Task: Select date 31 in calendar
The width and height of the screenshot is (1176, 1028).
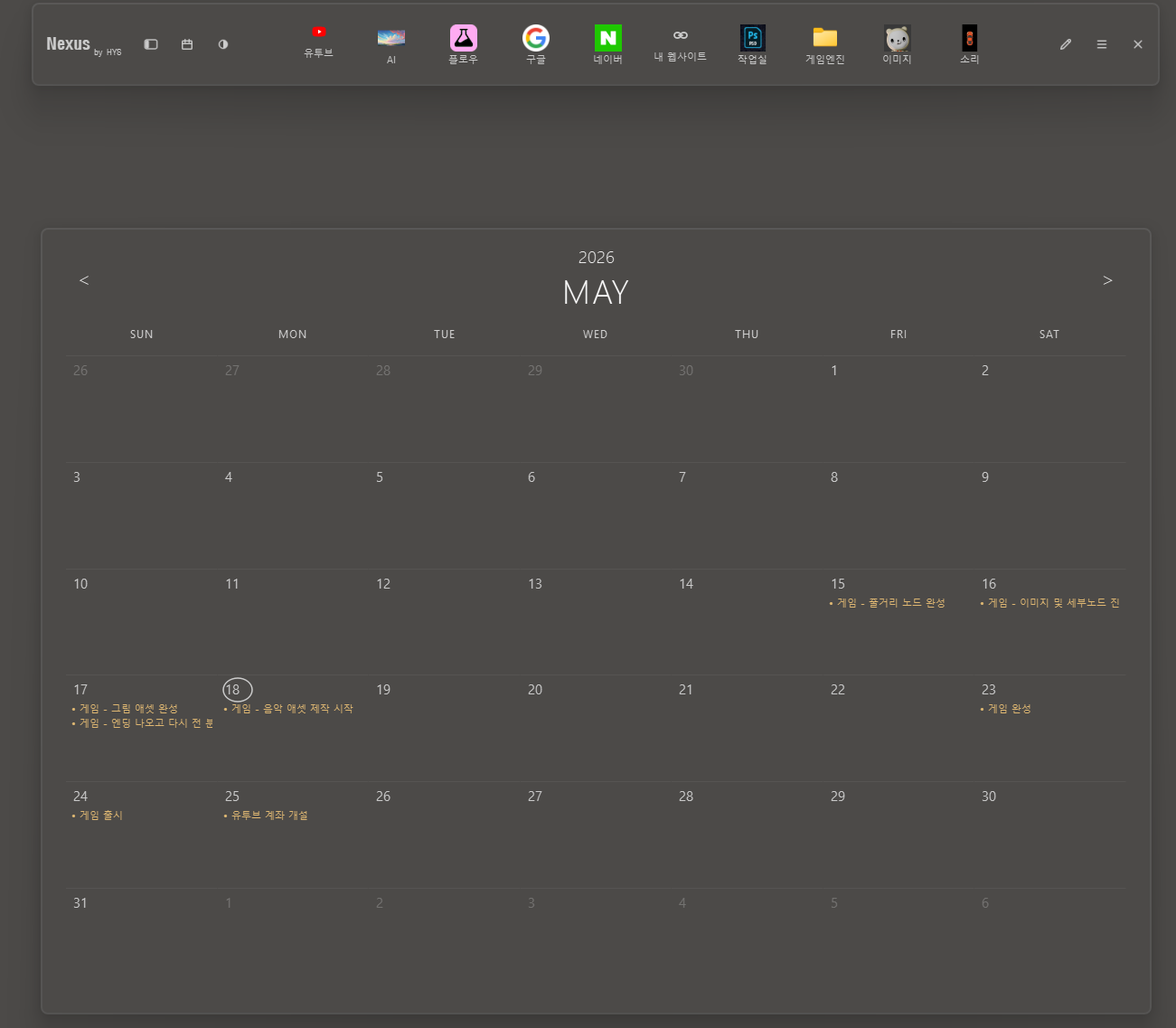Action: pos(80,903)
